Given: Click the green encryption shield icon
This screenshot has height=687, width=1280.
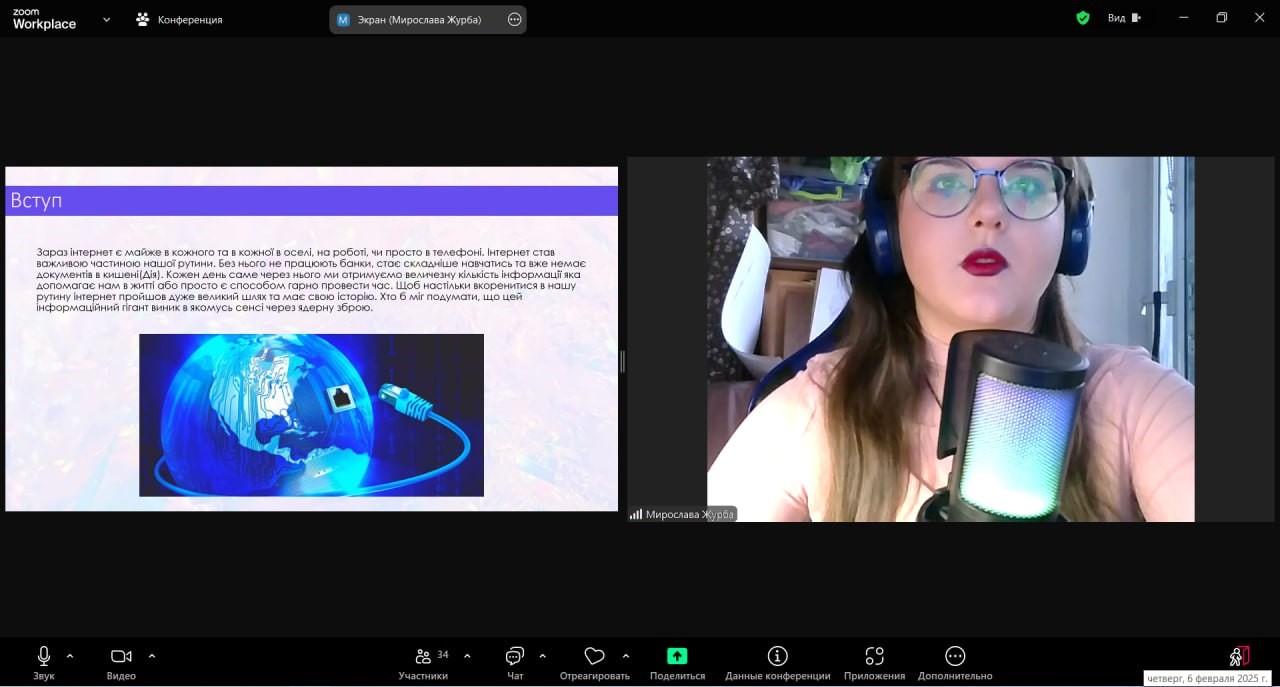Looking at the screenshot, I should coord(1082,18).
